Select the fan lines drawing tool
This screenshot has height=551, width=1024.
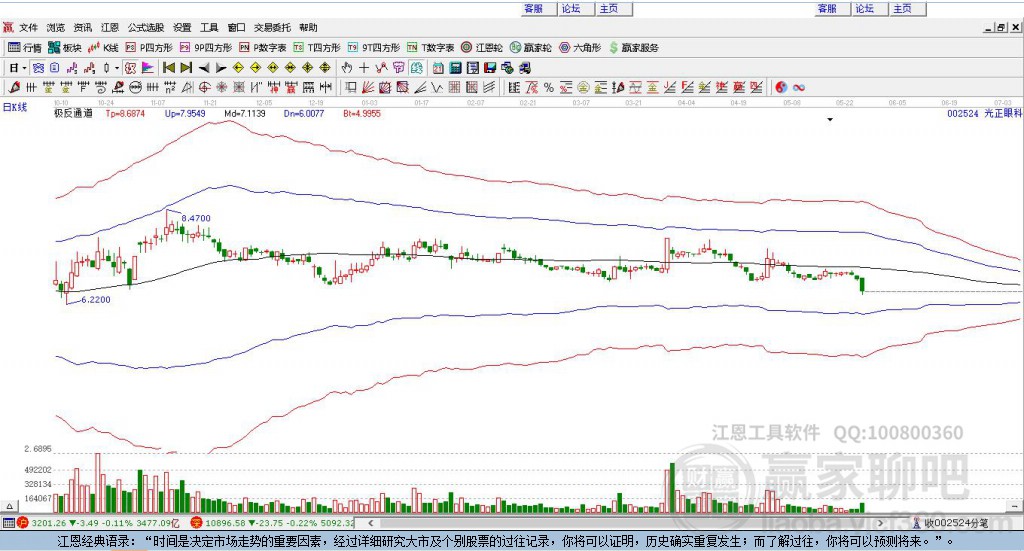(x=367, y=87)
